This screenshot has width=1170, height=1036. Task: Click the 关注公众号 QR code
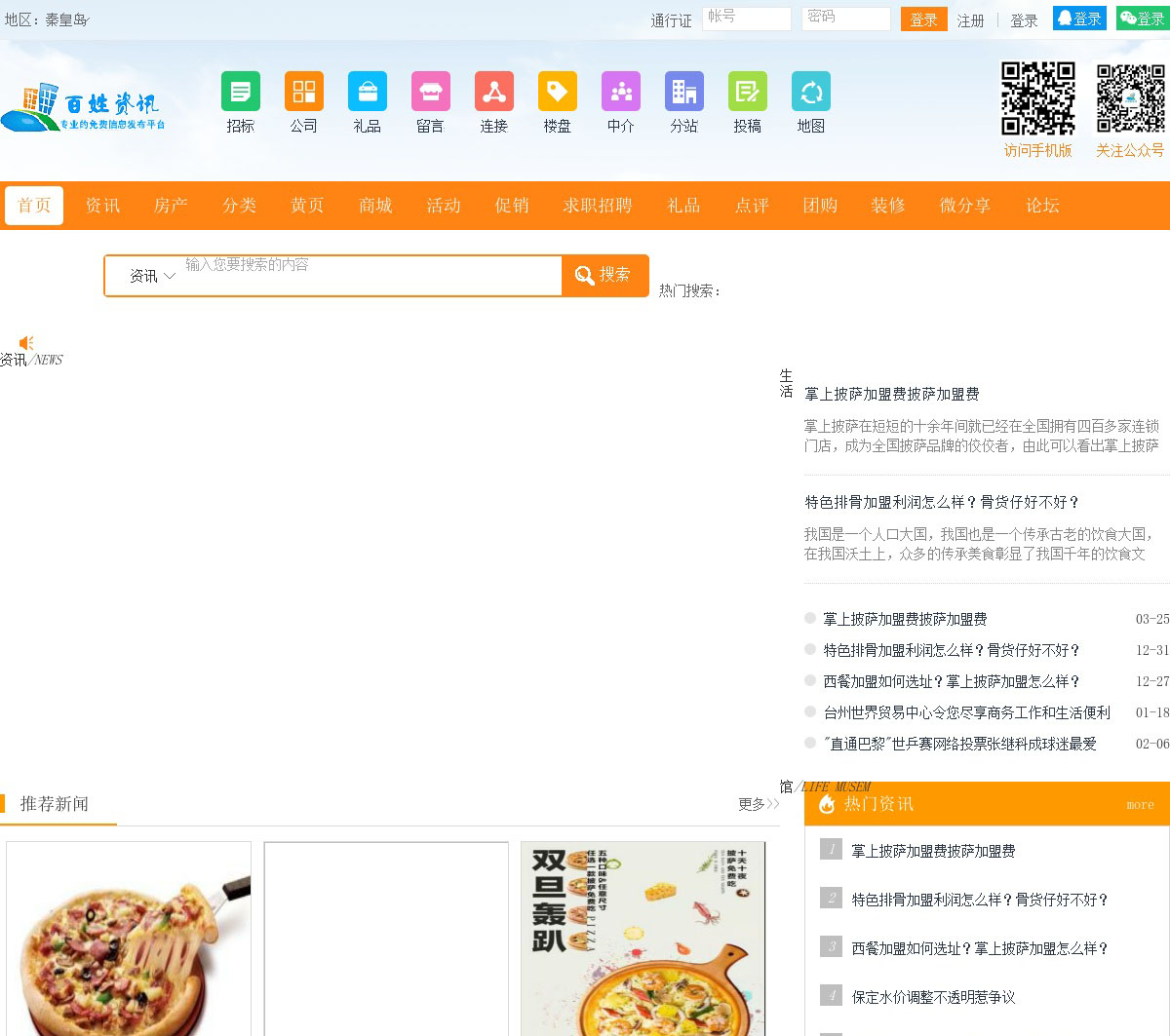[x=1130, y=98]
